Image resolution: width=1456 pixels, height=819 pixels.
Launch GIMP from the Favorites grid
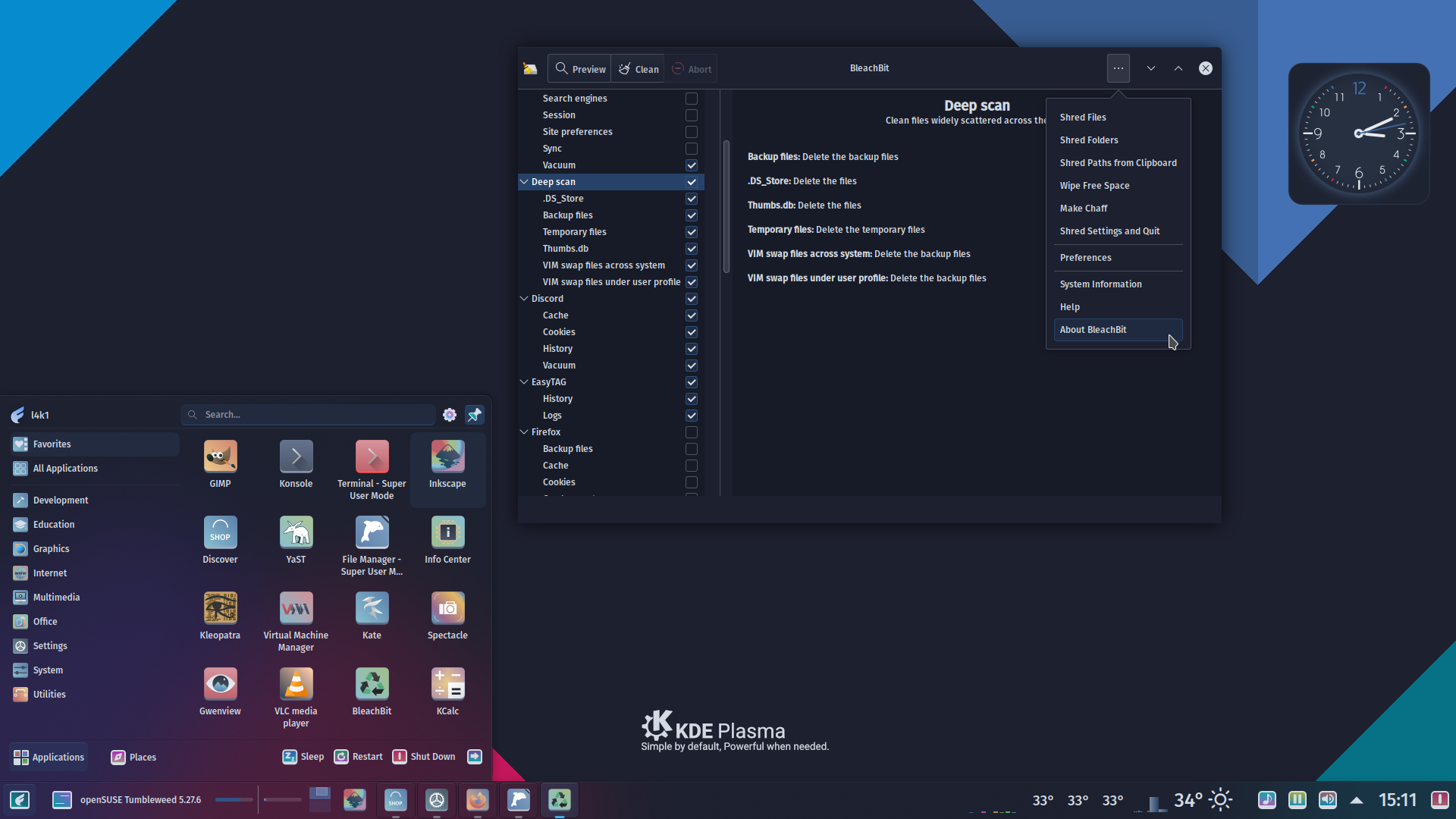point(220,464)
